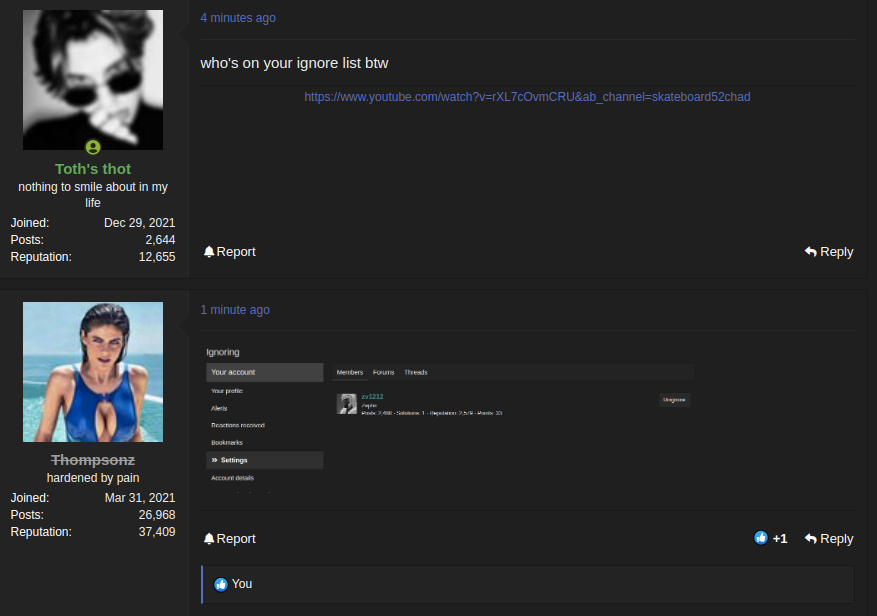Reply to the Thompsonz post

[829, 539]
